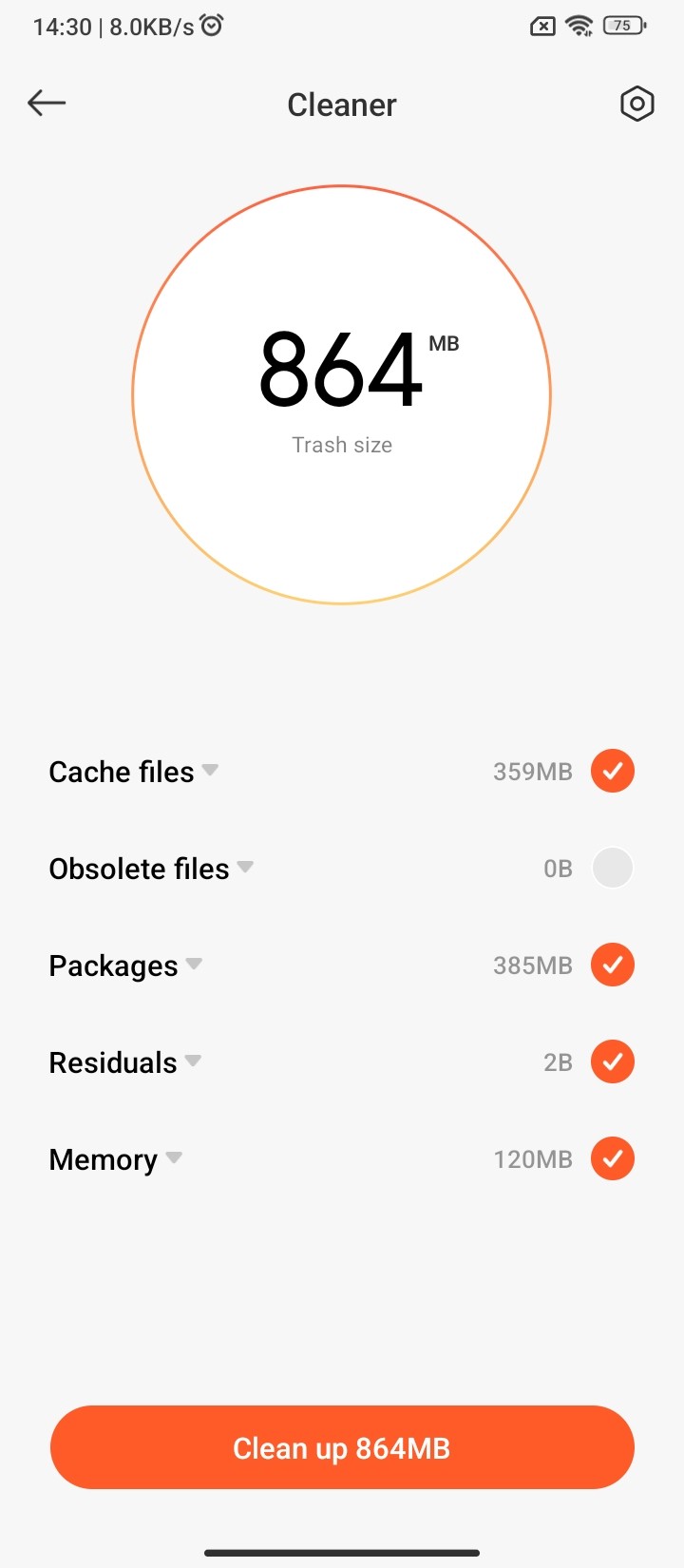The image size is (684, 1568).
Task: Tap the Cleaner page title
Action: 342,105
